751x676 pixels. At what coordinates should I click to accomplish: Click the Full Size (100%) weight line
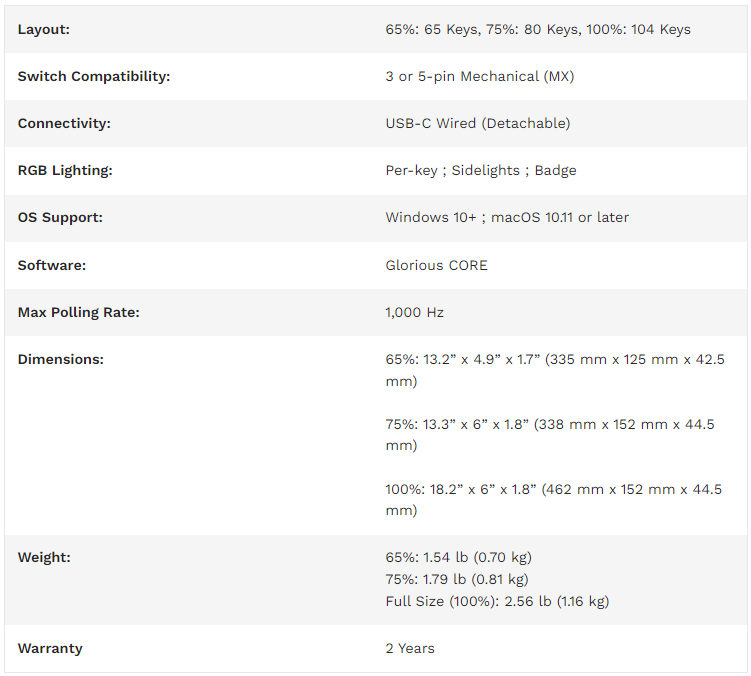tap(497, 601)
